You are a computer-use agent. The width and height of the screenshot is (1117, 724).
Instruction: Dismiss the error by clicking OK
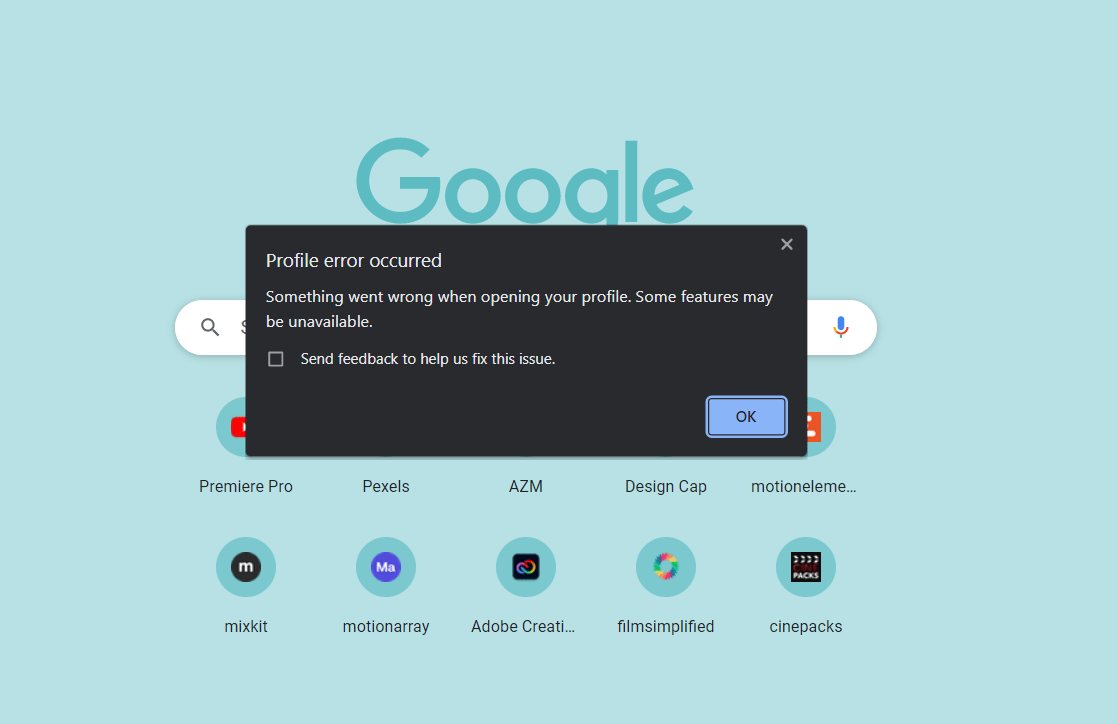(746, 416)
